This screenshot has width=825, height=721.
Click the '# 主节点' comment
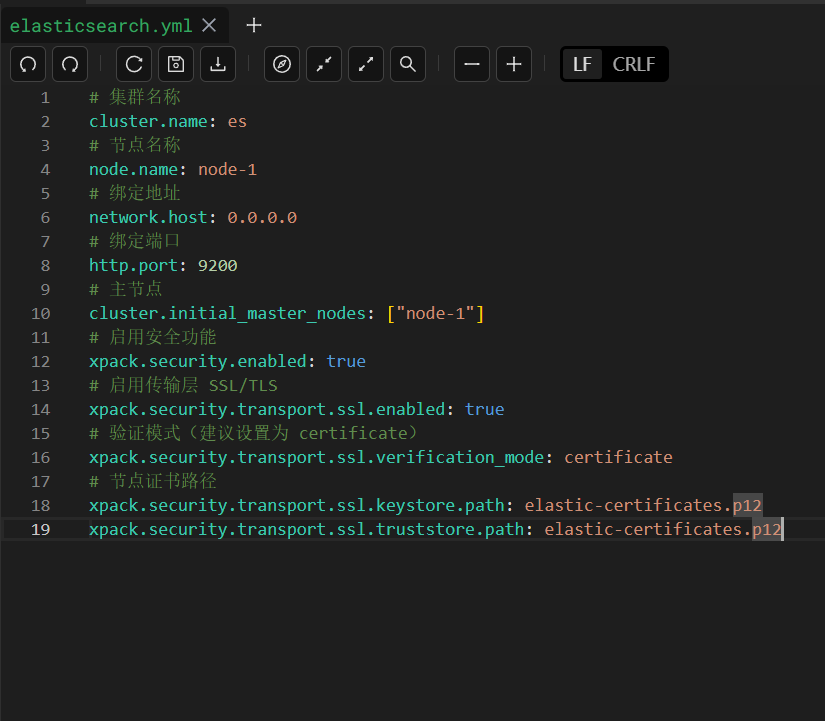coord(126,289)
